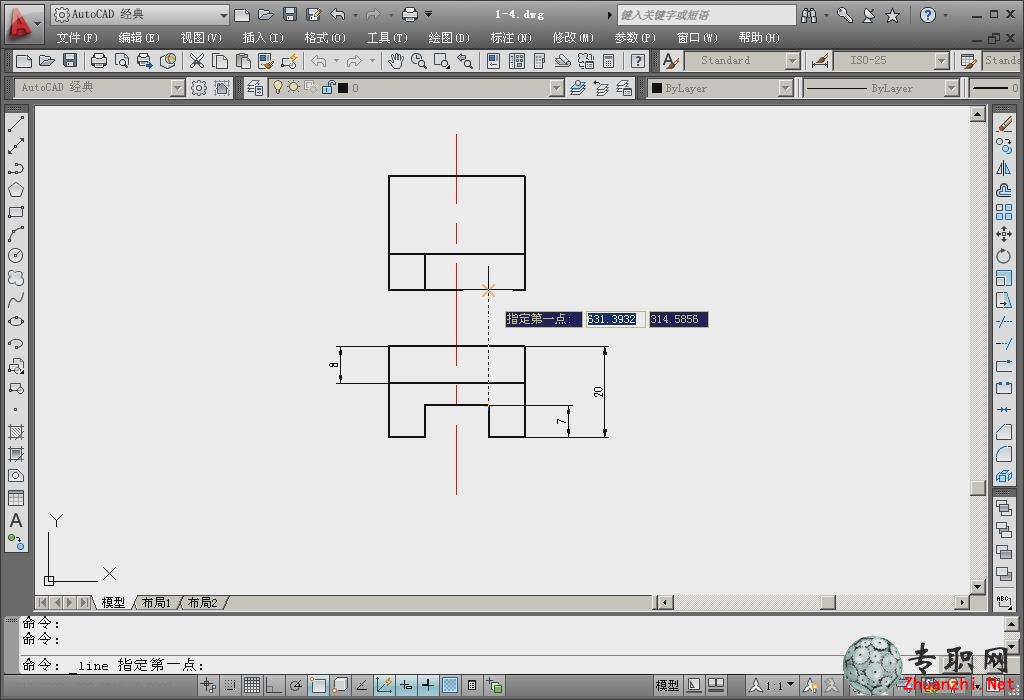Open the 修改(M) menu

coord(573,38)
